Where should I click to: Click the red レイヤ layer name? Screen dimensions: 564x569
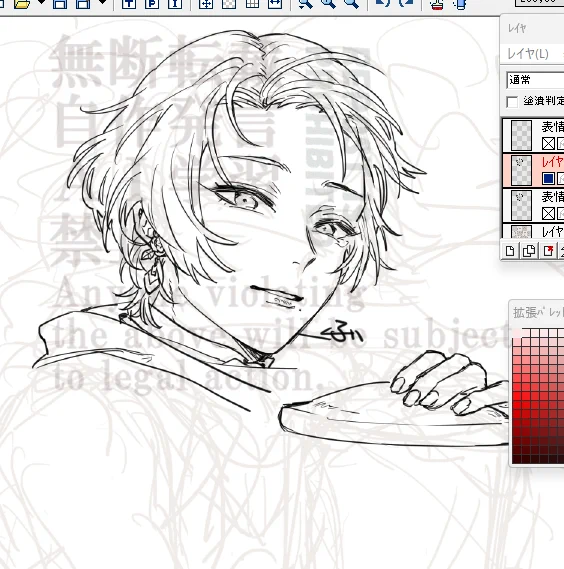tap(552, 162)
